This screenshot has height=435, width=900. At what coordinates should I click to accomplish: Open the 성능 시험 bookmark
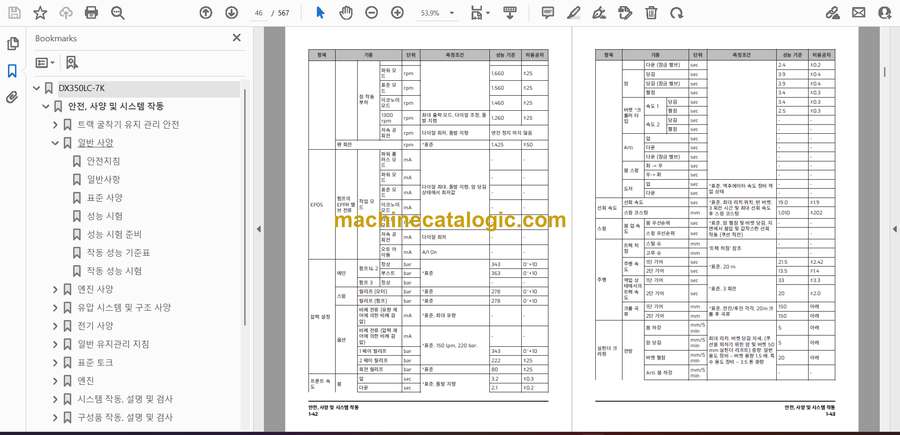[104, 216]
